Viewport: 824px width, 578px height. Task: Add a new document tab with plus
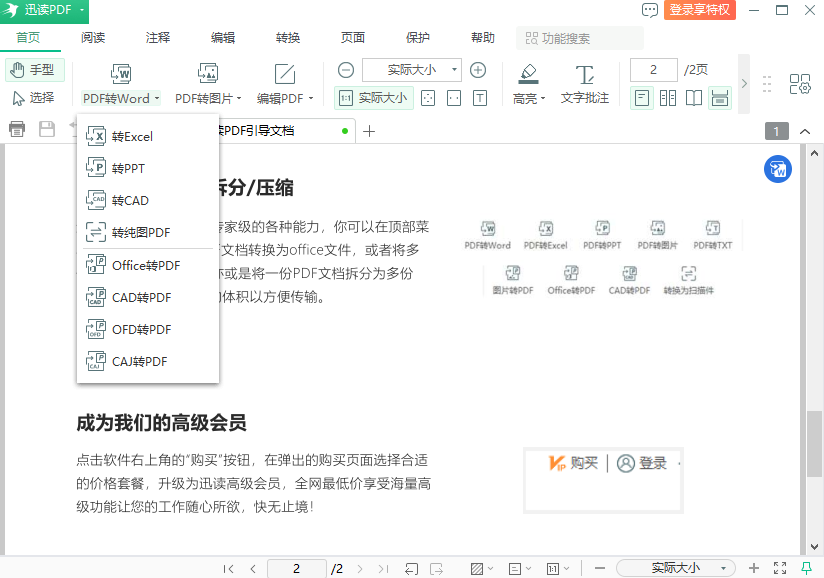coord(369,131)
